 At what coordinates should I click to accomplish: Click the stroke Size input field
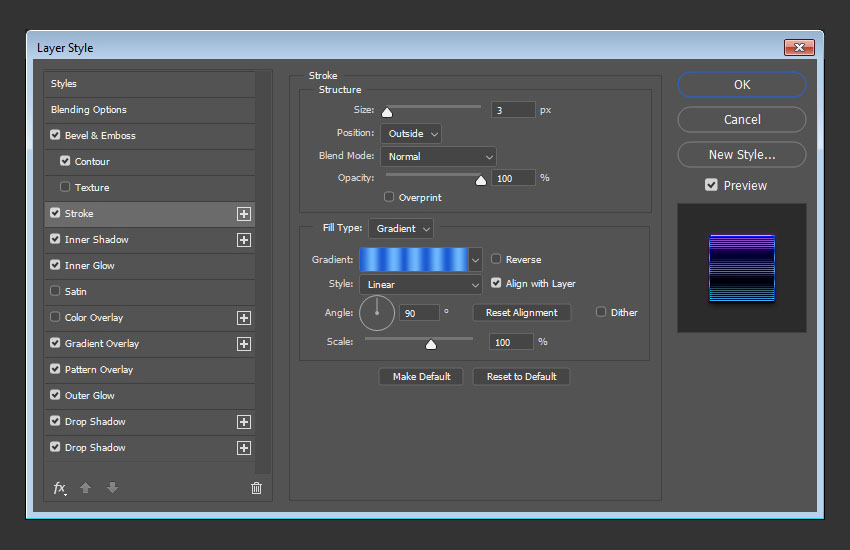(x=513, y=110)
